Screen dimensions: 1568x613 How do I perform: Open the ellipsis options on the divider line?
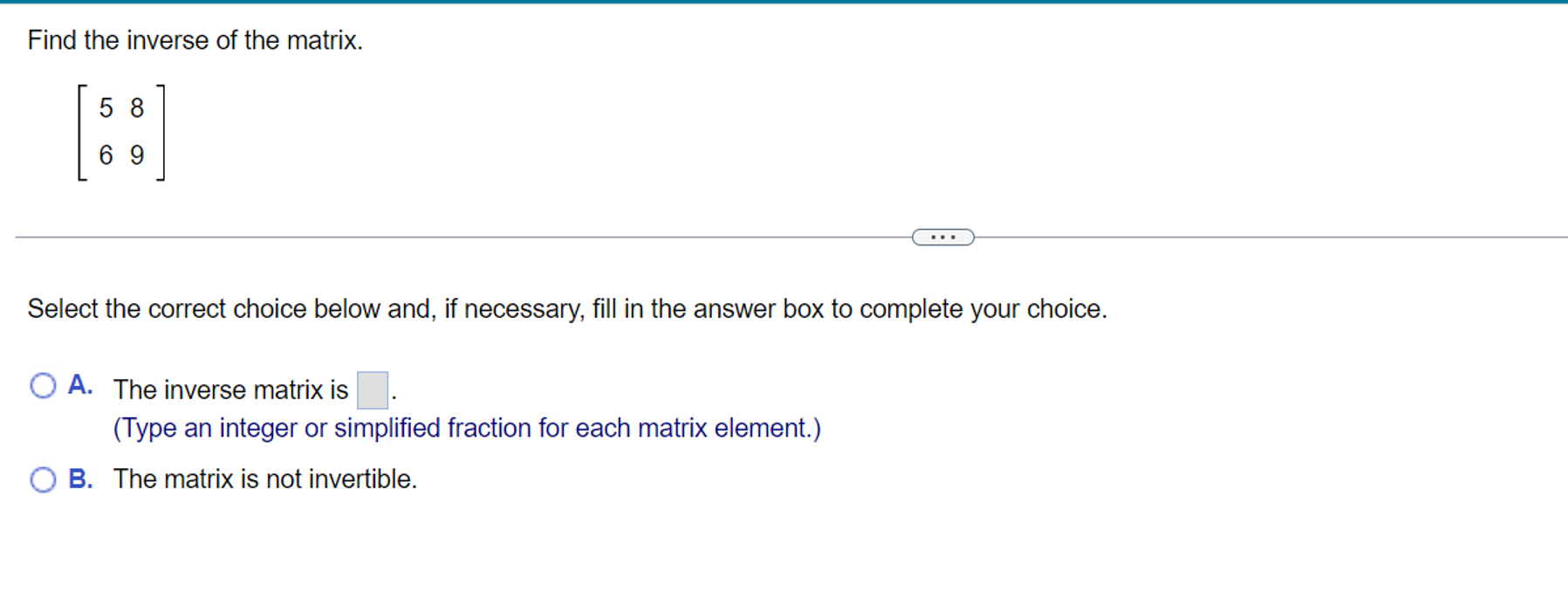(x=942, y=236)
